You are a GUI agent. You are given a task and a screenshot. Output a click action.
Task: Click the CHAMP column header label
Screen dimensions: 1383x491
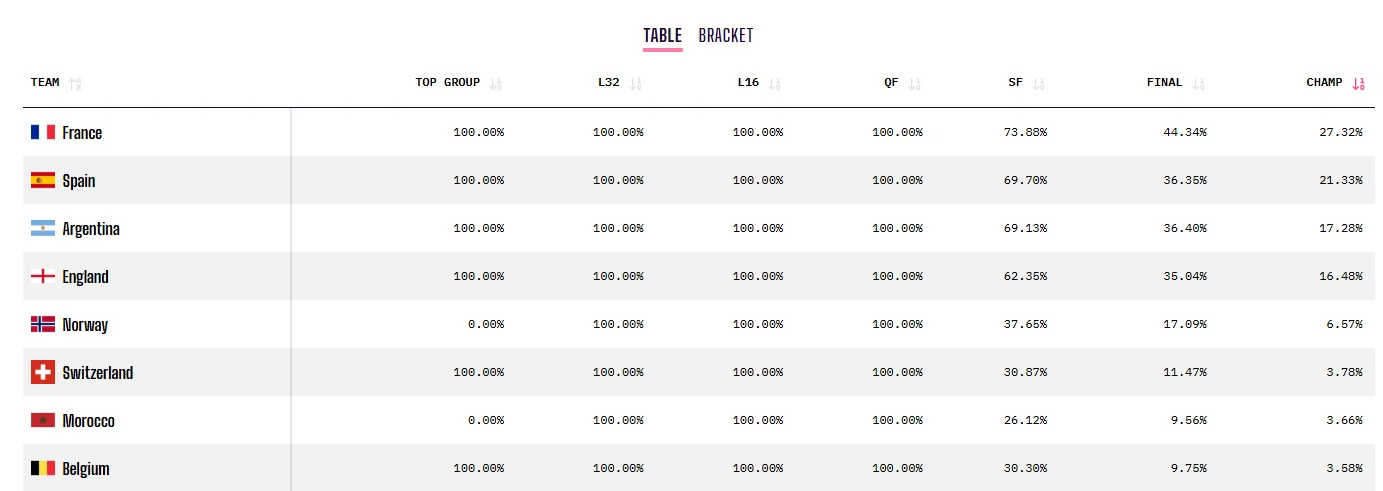[1325, 83]
